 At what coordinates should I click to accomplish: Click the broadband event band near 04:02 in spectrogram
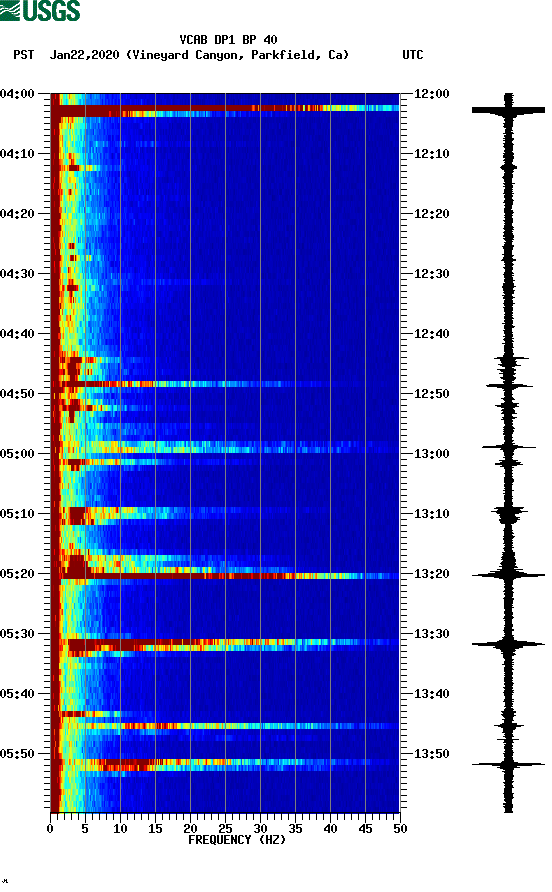tap(225, 108)
